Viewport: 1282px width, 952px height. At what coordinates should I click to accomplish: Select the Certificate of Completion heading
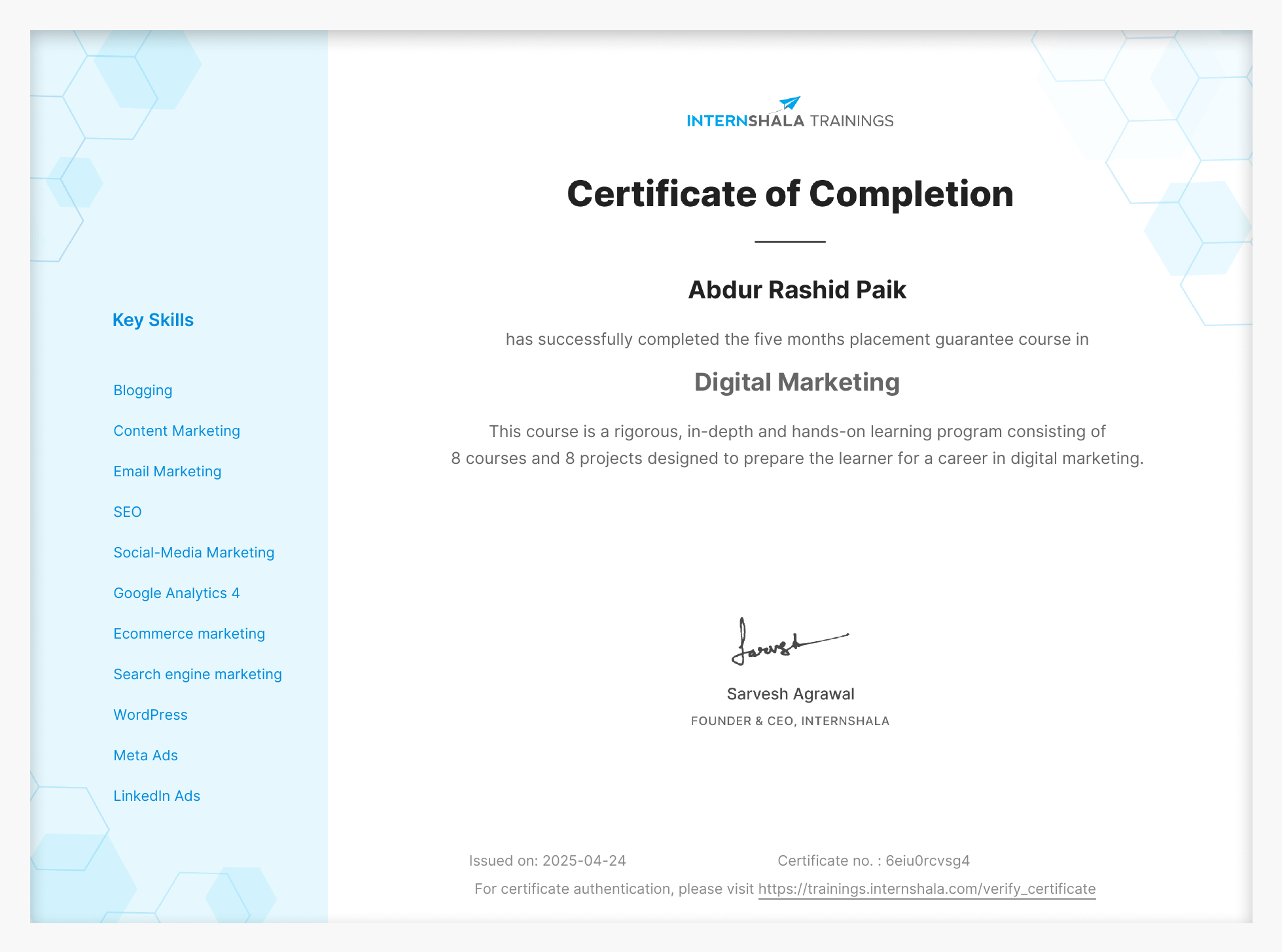(x=790, y=194)
